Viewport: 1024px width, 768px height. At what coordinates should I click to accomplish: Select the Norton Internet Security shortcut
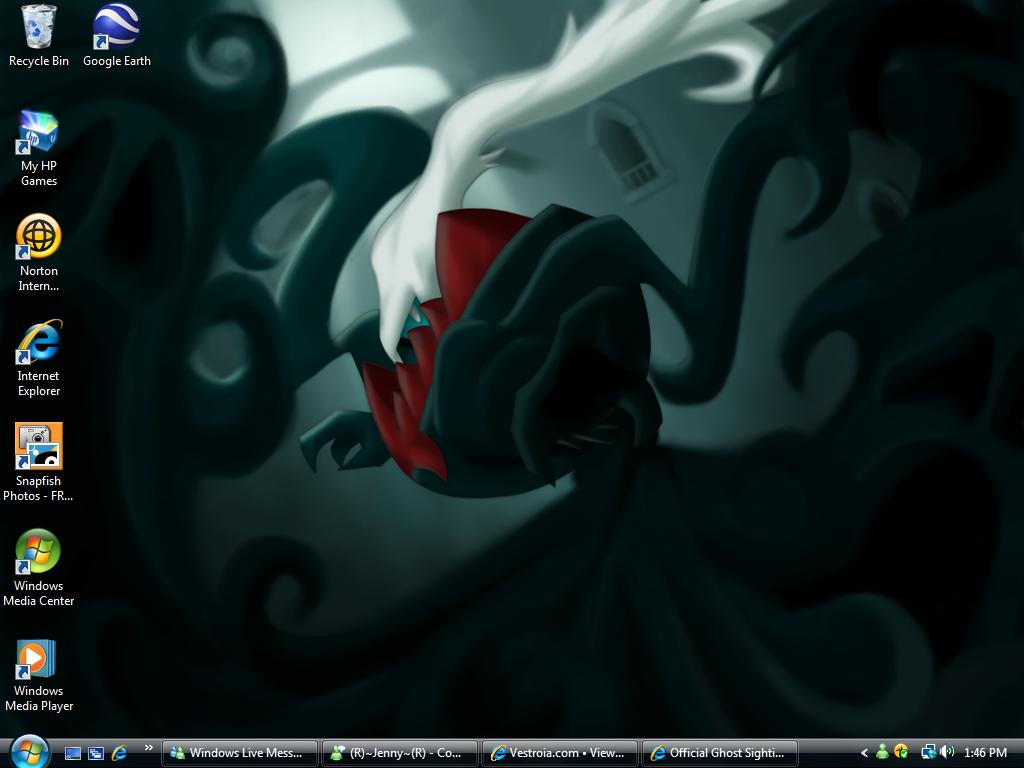[39, 253]
